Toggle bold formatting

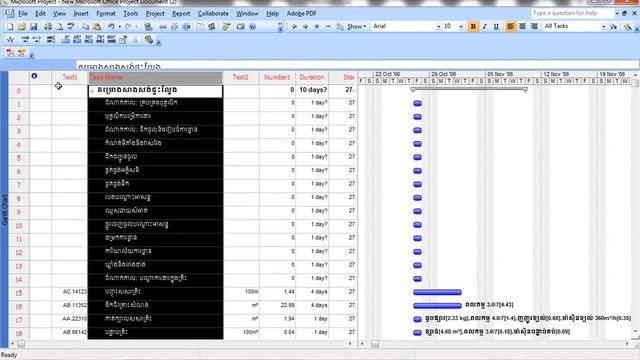473,27
